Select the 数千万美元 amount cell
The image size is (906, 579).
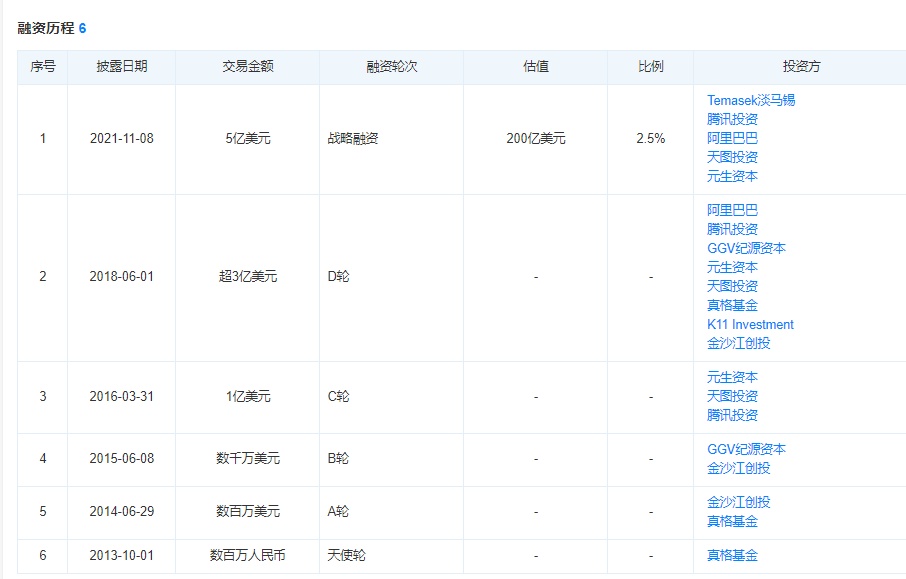pos(247,459)
